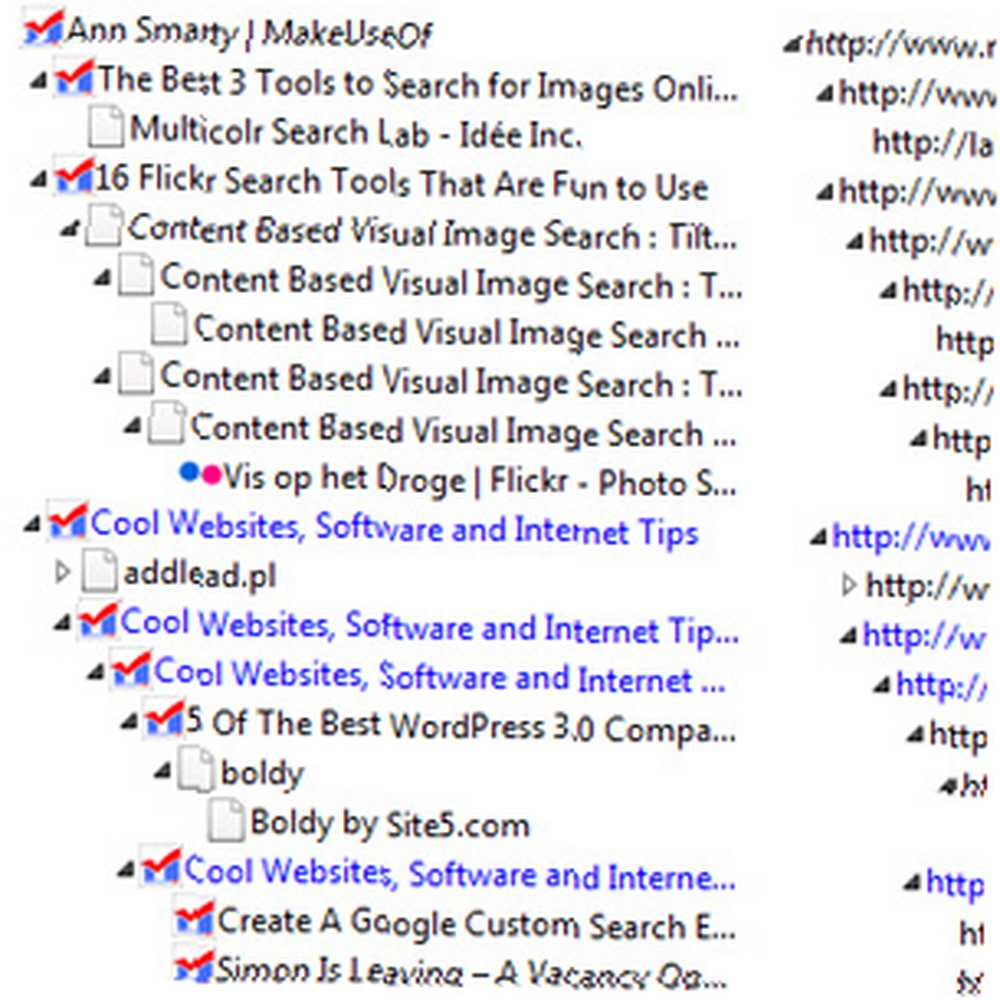The image size is (1000, 1000).
Task: Open the Cool Websites, Software and Internet Tips link
Action: click(395, 527)
